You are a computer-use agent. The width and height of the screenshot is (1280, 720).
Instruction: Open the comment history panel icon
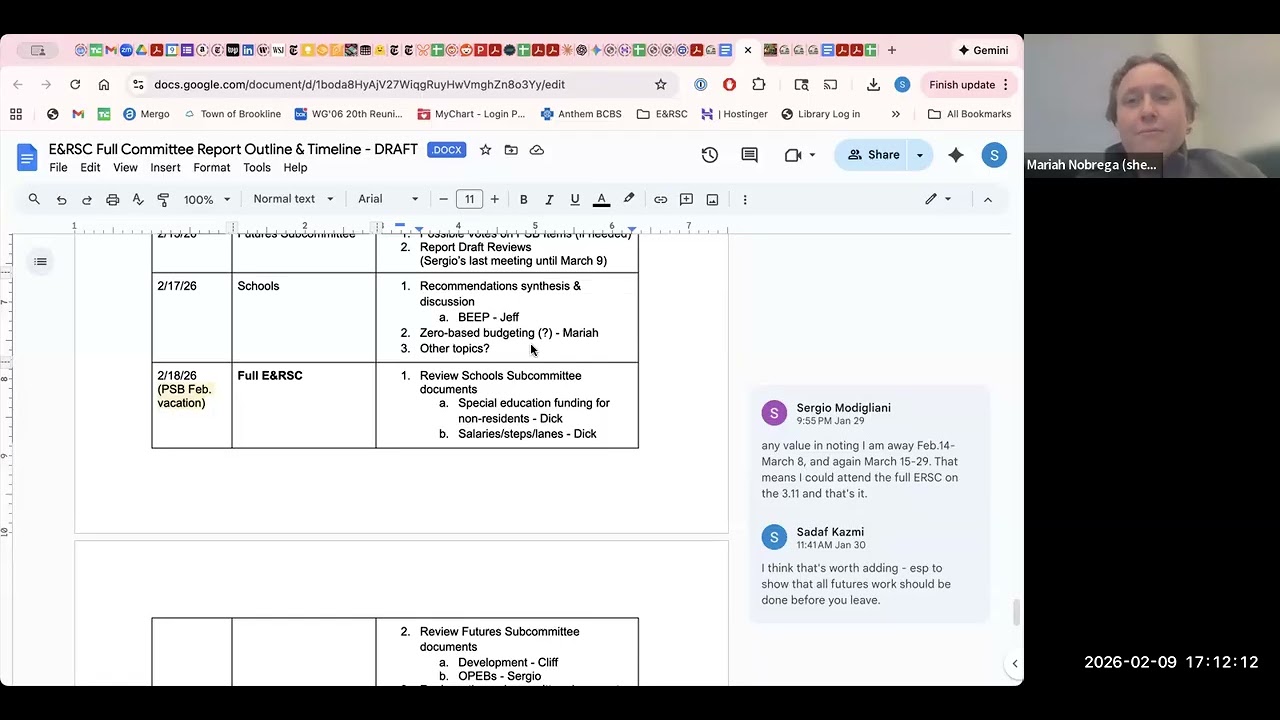point(749,155)
